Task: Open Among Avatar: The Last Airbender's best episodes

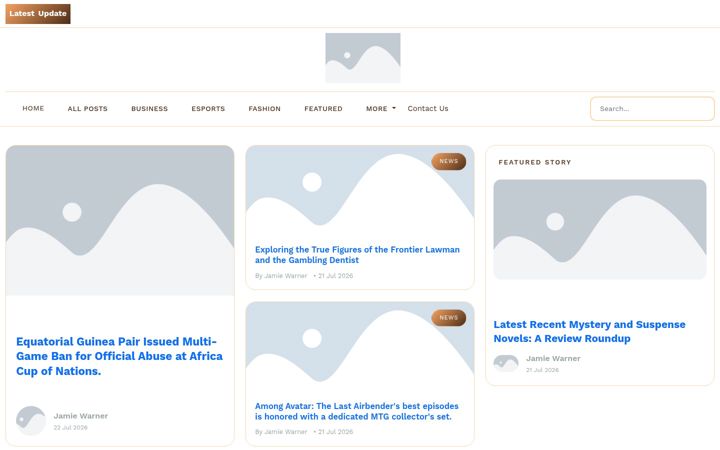Action: [357, 411]
